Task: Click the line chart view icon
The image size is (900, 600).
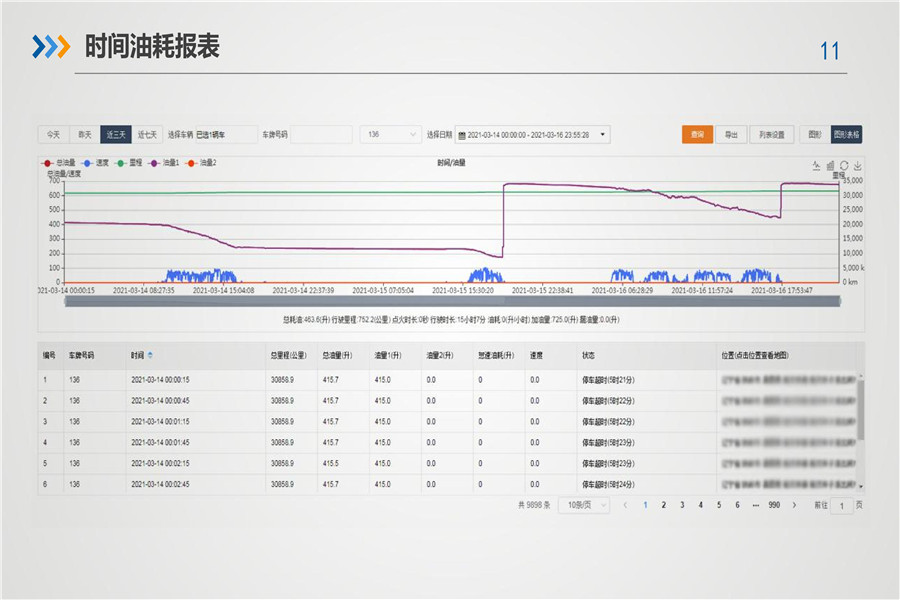Action: click(x=817, y=165)
